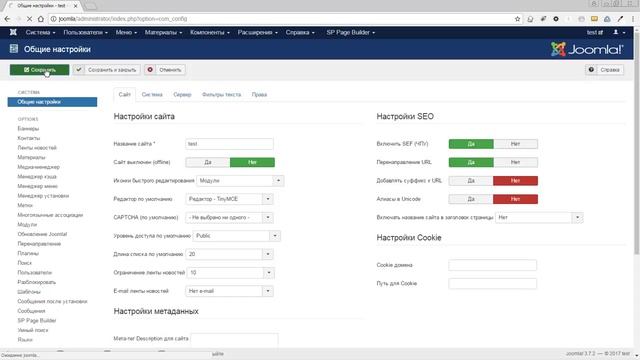This screenshot has height=360, width=640.
Task: Open the Система top menu
Action: click(40, 32)
